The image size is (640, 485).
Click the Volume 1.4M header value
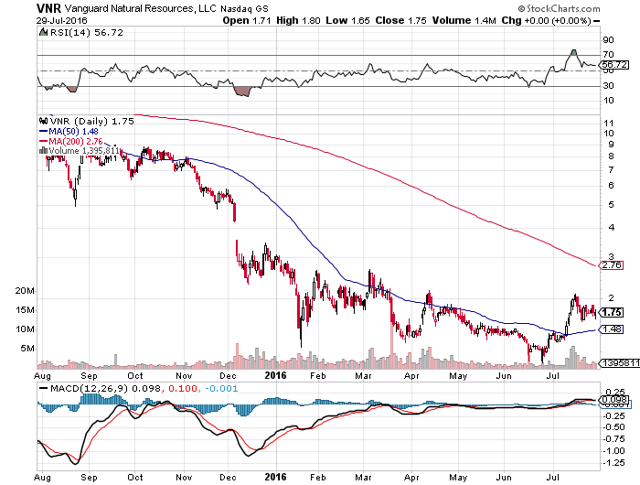(x=464, y=20)
